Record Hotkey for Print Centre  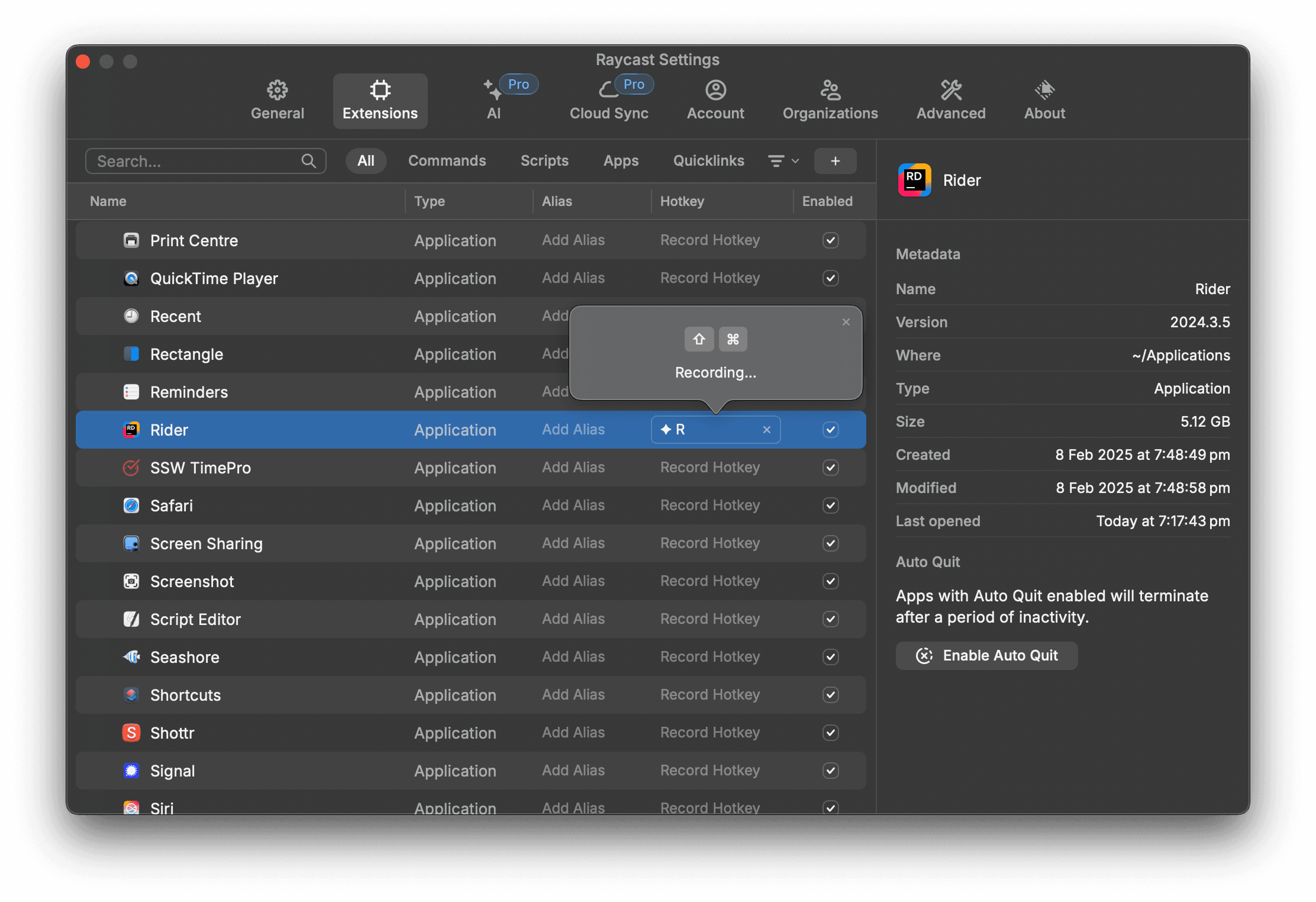pos(710,240)
